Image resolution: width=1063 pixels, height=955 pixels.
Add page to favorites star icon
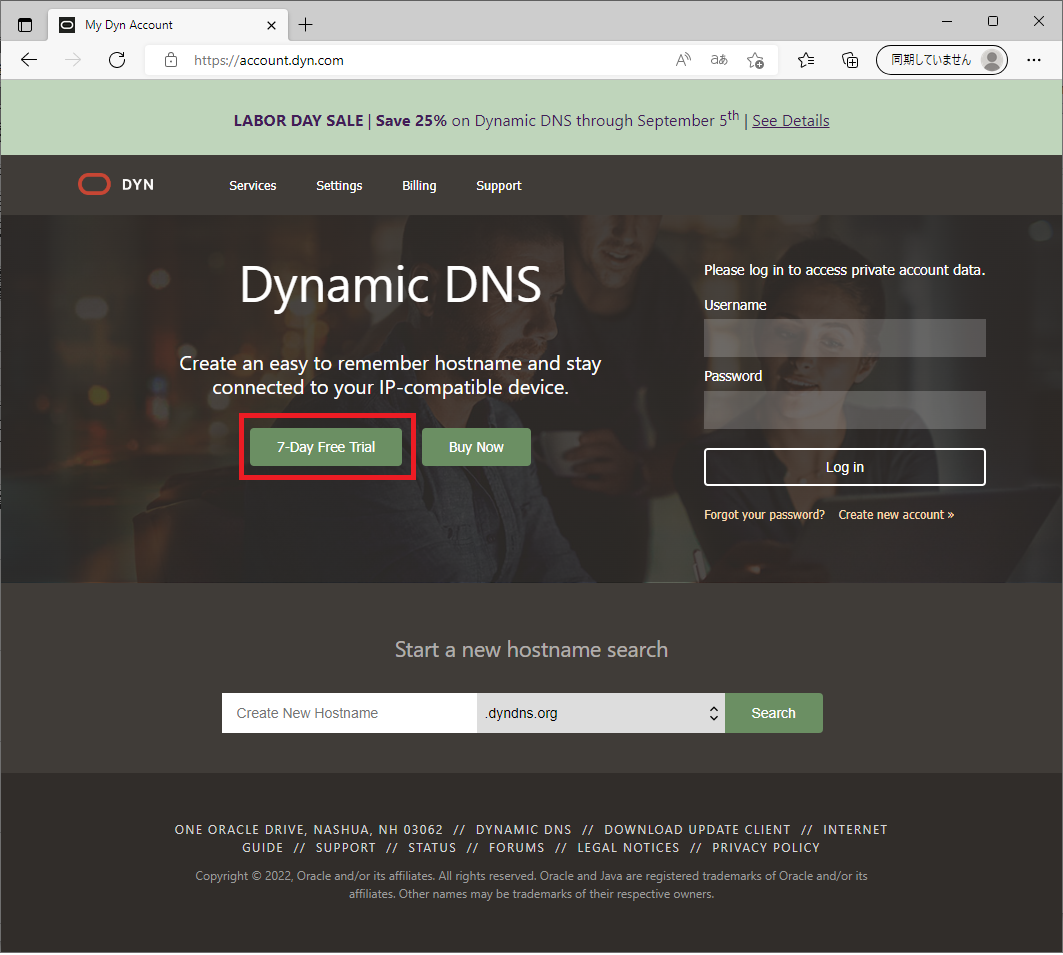click(x=755, y=60)
